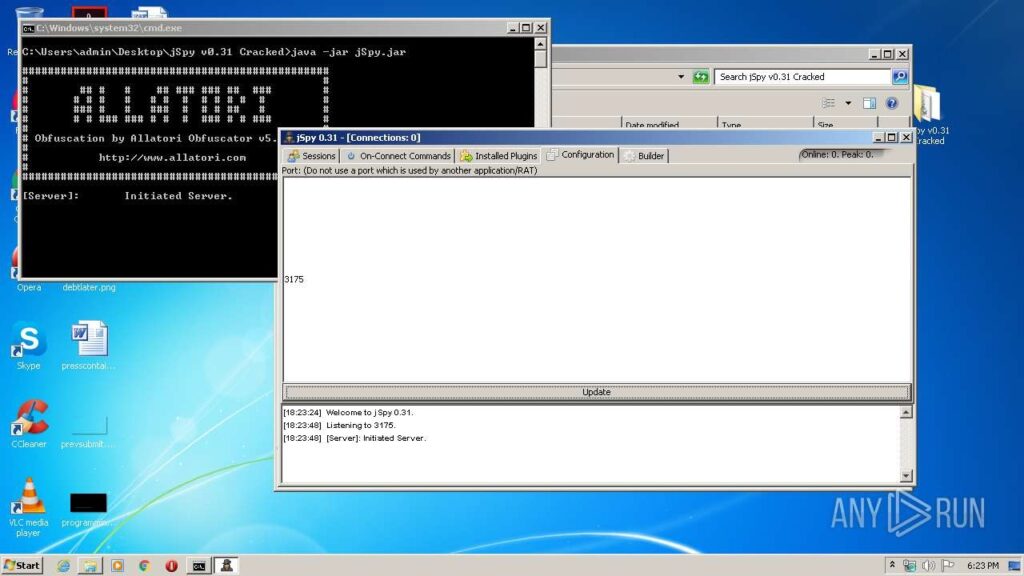Sort by Date modified column in Explorer
This screenshot has width=1024, height=576.
(669, 124)
